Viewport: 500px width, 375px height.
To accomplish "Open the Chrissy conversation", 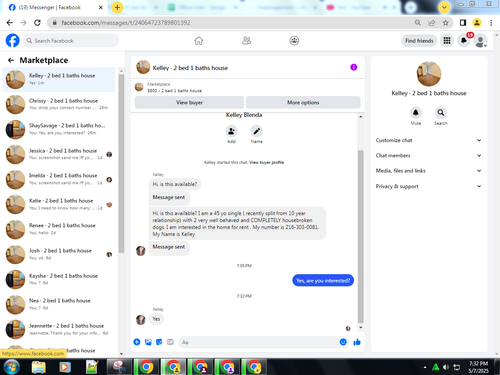I will coord(59,104).
